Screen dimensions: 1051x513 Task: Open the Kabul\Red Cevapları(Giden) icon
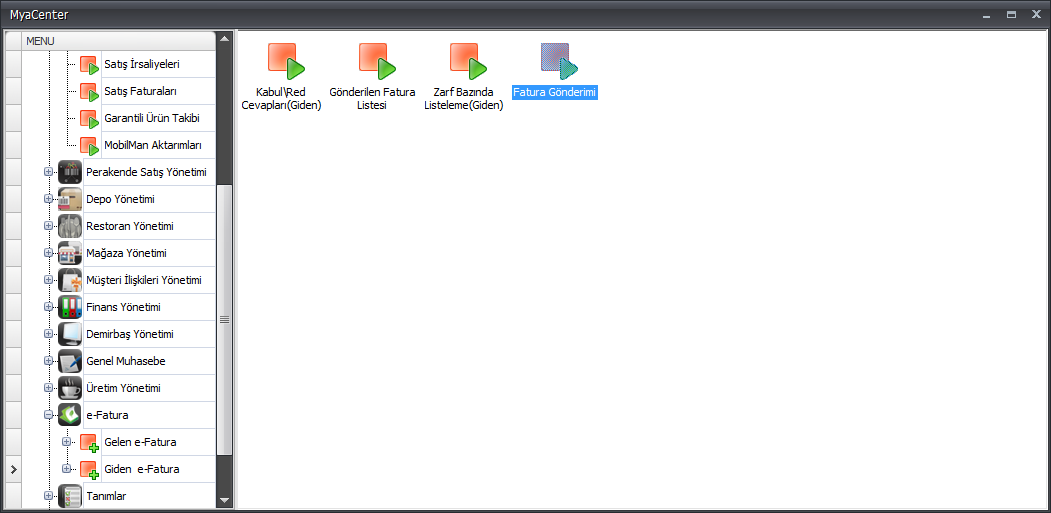coord(285,62)
